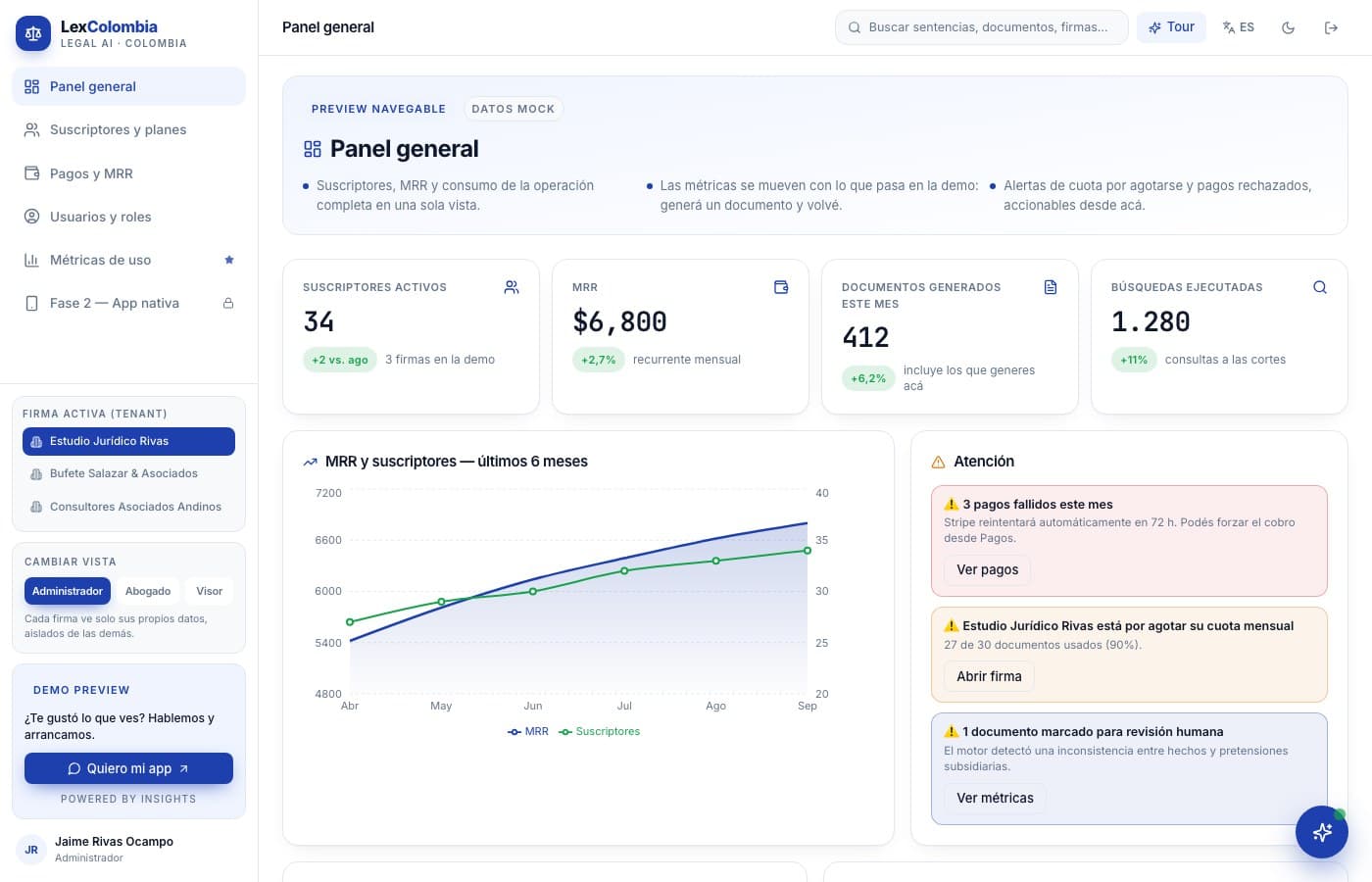Screen dimensions: 1372x882
Task: Click the DATOS MOCK badge
Action: [x=513, y=109]
